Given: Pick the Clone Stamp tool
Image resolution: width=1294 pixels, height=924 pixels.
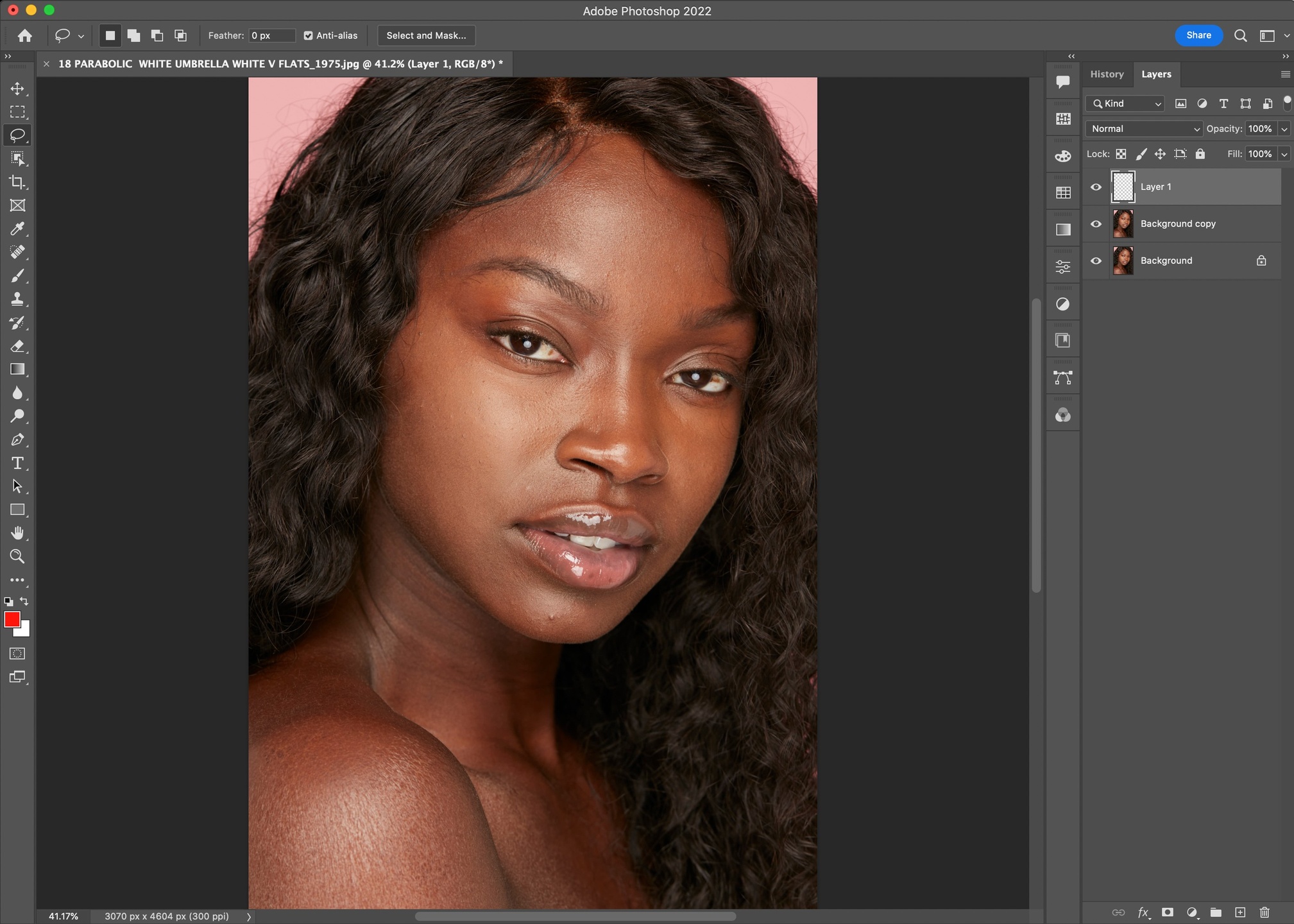Looking at the screenshot, I should 17,299.
